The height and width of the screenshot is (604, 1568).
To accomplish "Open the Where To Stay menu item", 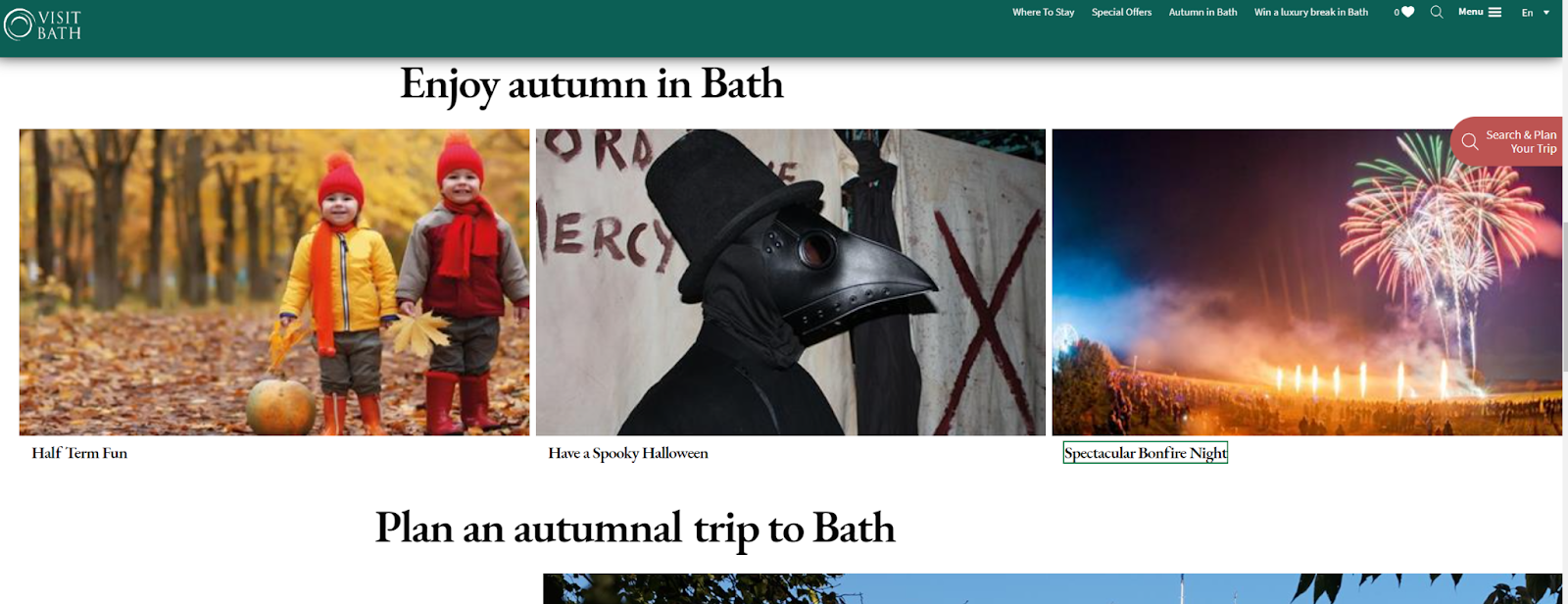I will pyautogui.click(x=1043, y=12).
